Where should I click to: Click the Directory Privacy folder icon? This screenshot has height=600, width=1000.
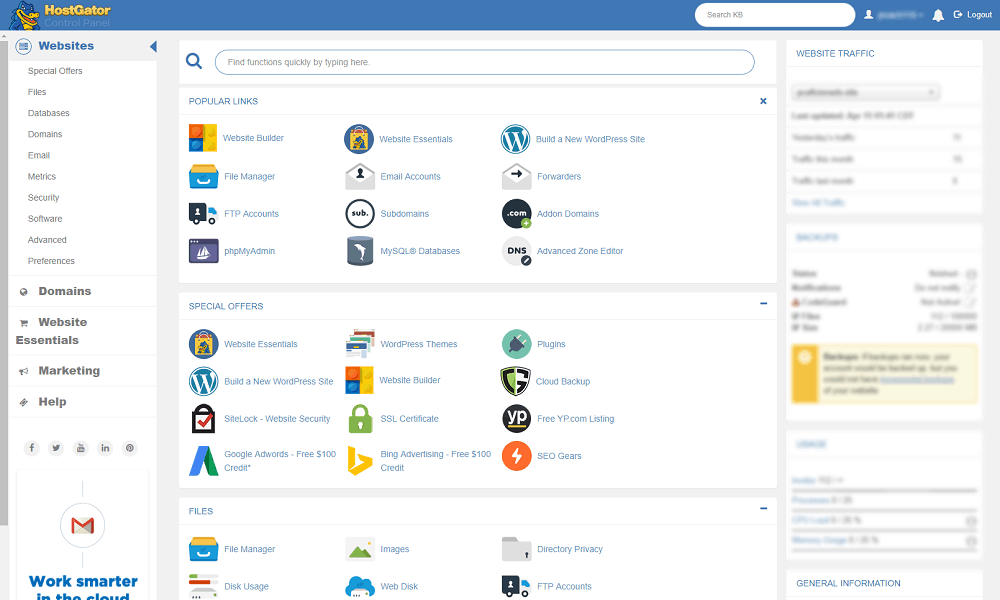point(517,549)
